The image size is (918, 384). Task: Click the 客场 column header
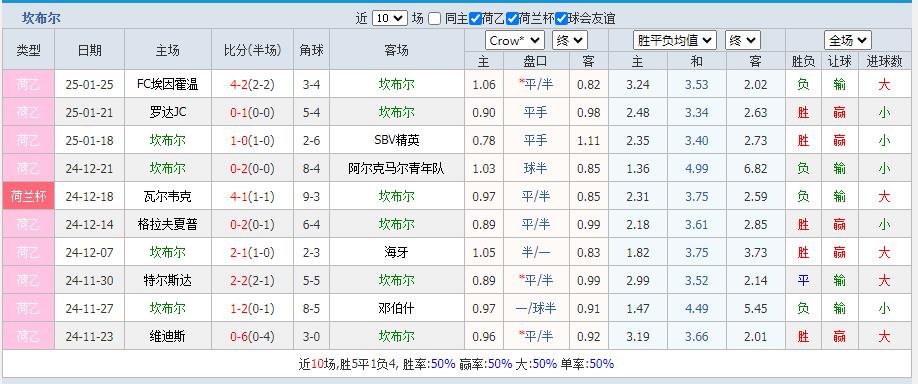coord(396,50)
